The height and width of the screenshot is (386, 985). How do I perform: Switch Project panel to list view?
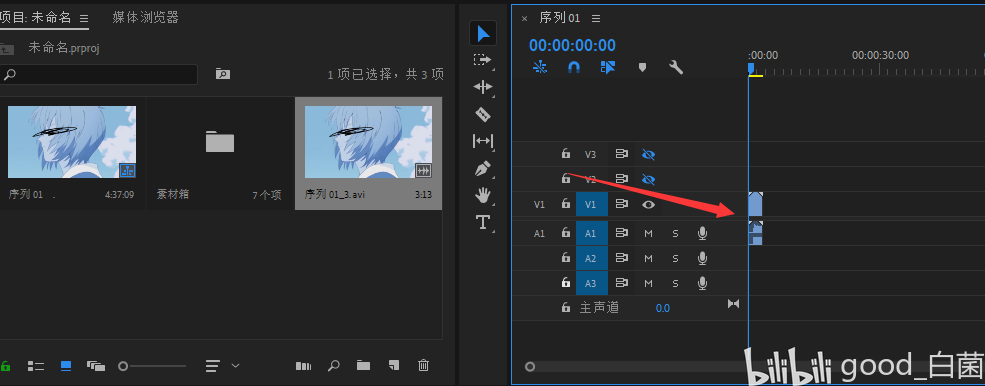pos(36,366)
